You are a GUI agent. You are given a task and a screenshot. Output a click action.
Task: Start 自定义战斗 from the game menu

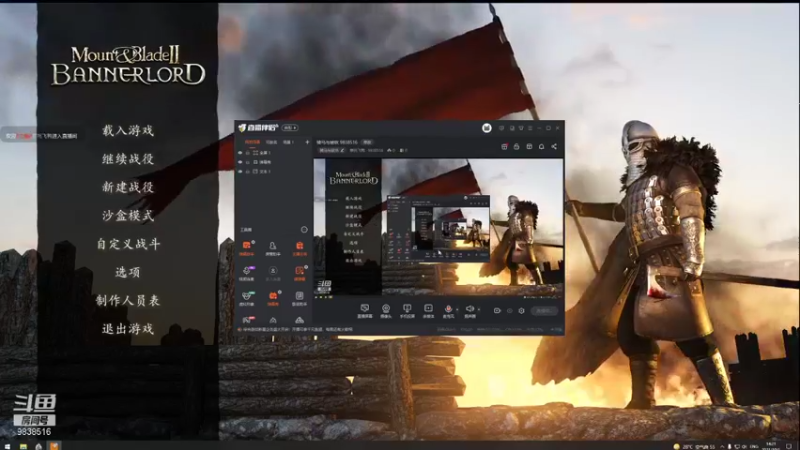(x=128, y=244)
